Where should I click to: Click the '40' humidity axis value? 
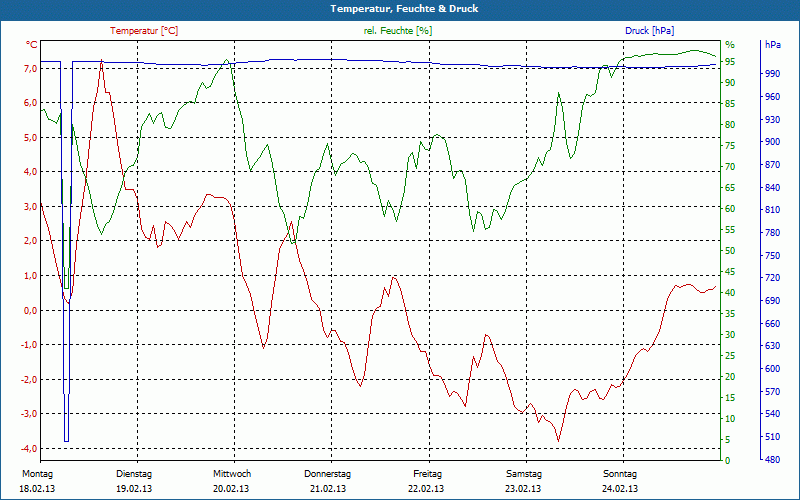pyautogui.click(x=730, y=292)
